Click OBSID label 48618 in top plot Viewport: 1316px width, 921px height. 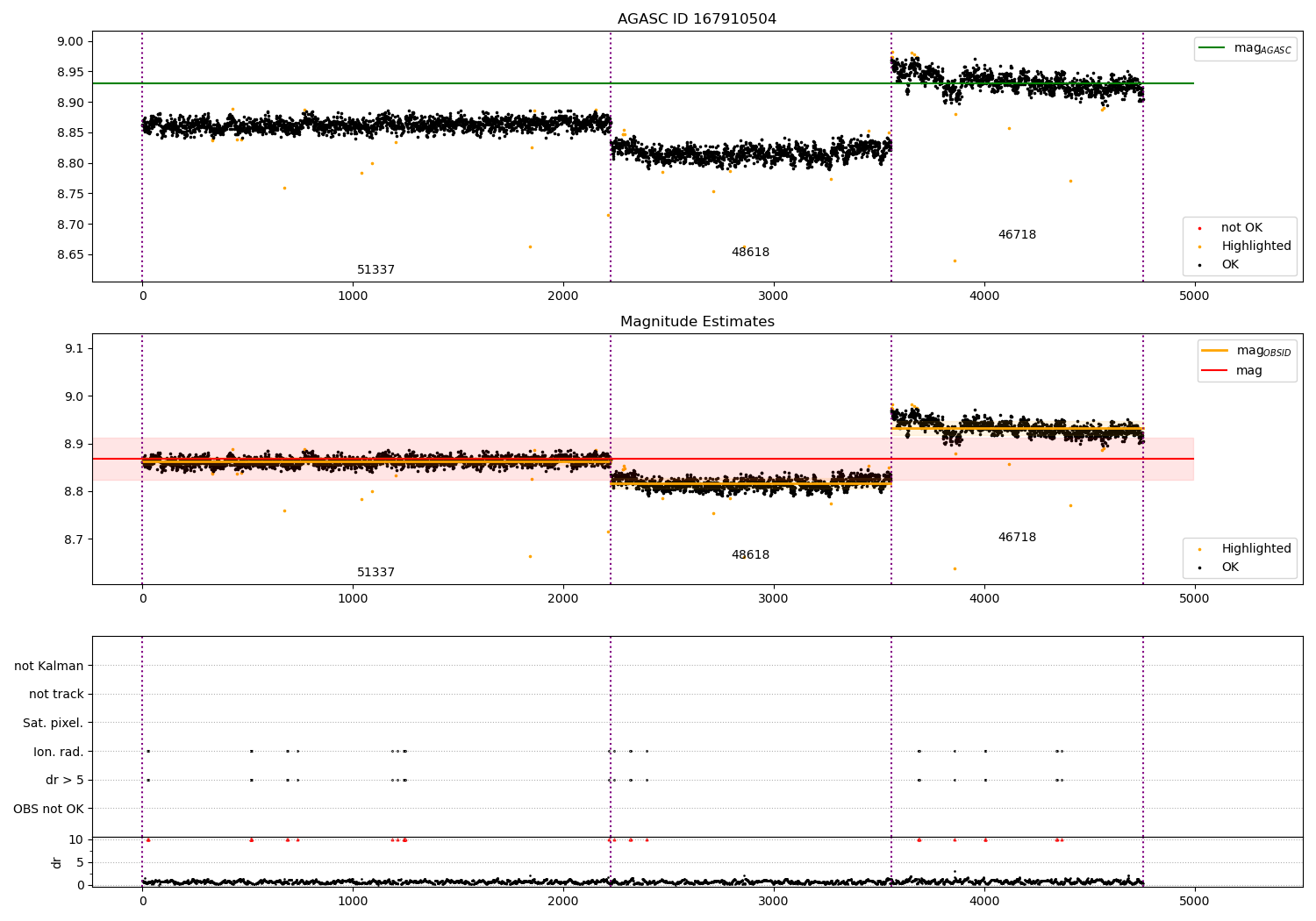750,253
